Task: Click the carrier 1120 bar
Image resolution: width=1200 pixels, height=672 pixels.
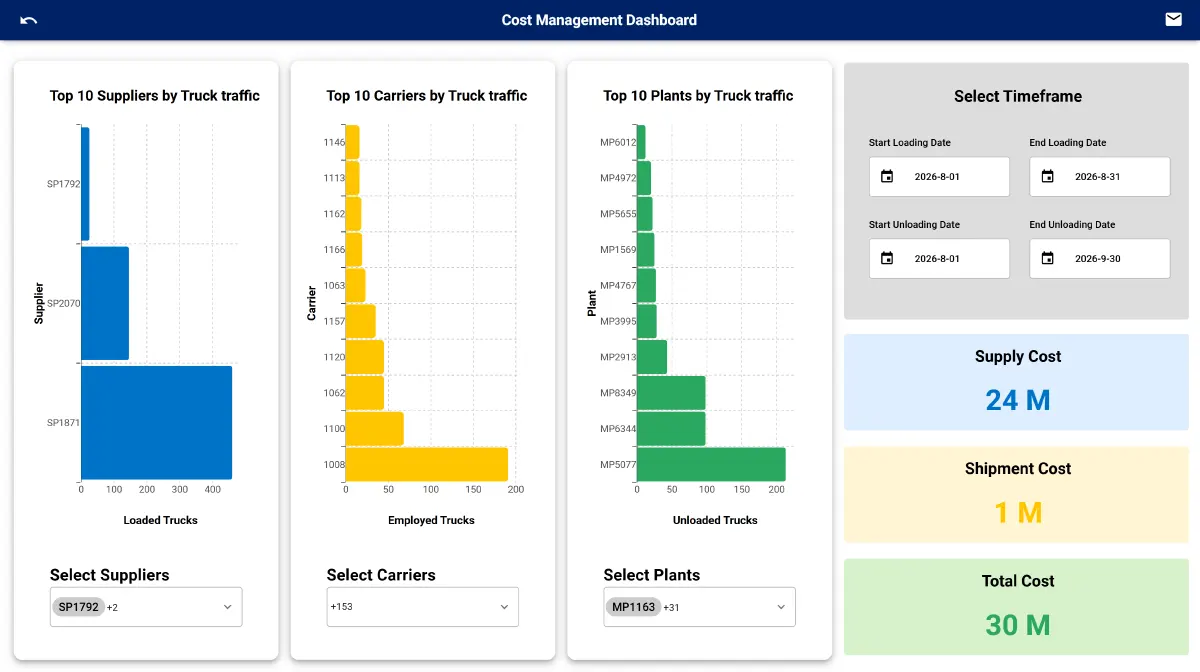Action: click(x=365, y=357)
